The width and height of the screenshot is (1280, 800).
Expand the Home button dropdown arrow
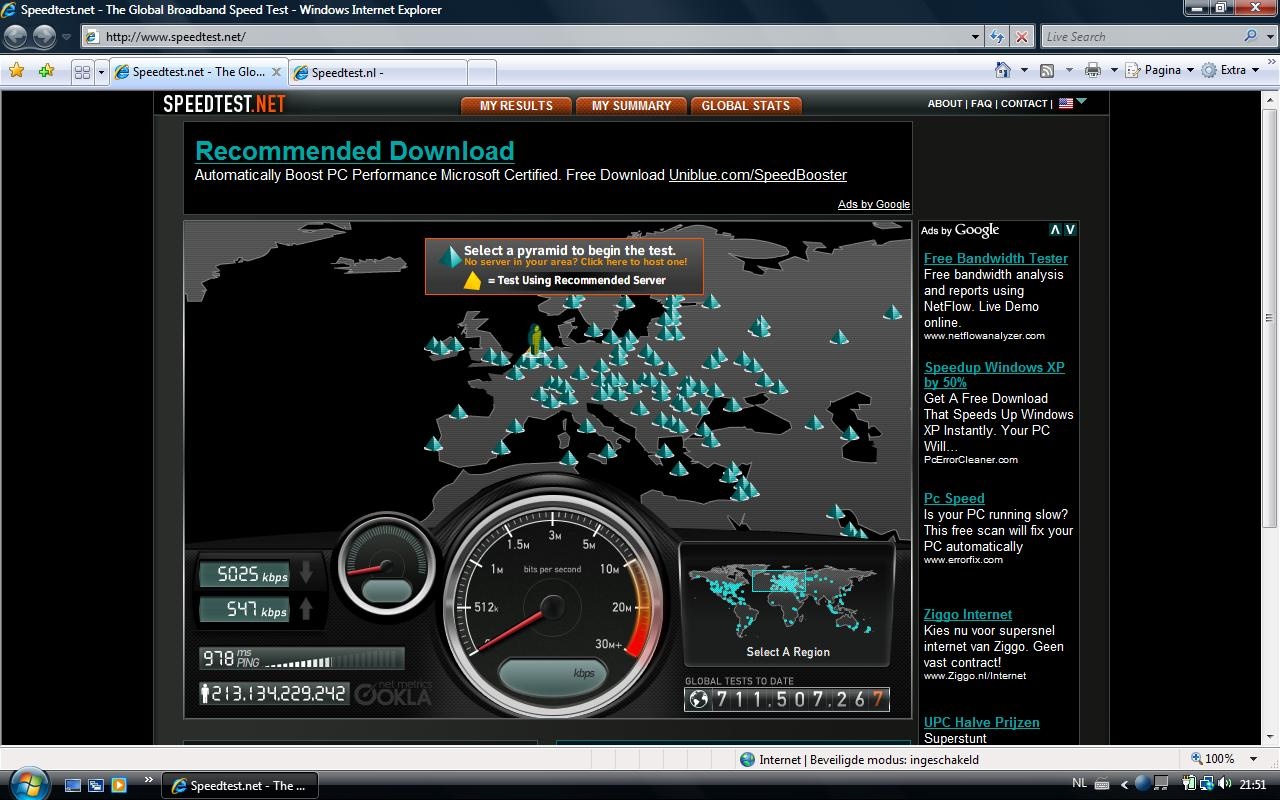[x=1024, y=70]
